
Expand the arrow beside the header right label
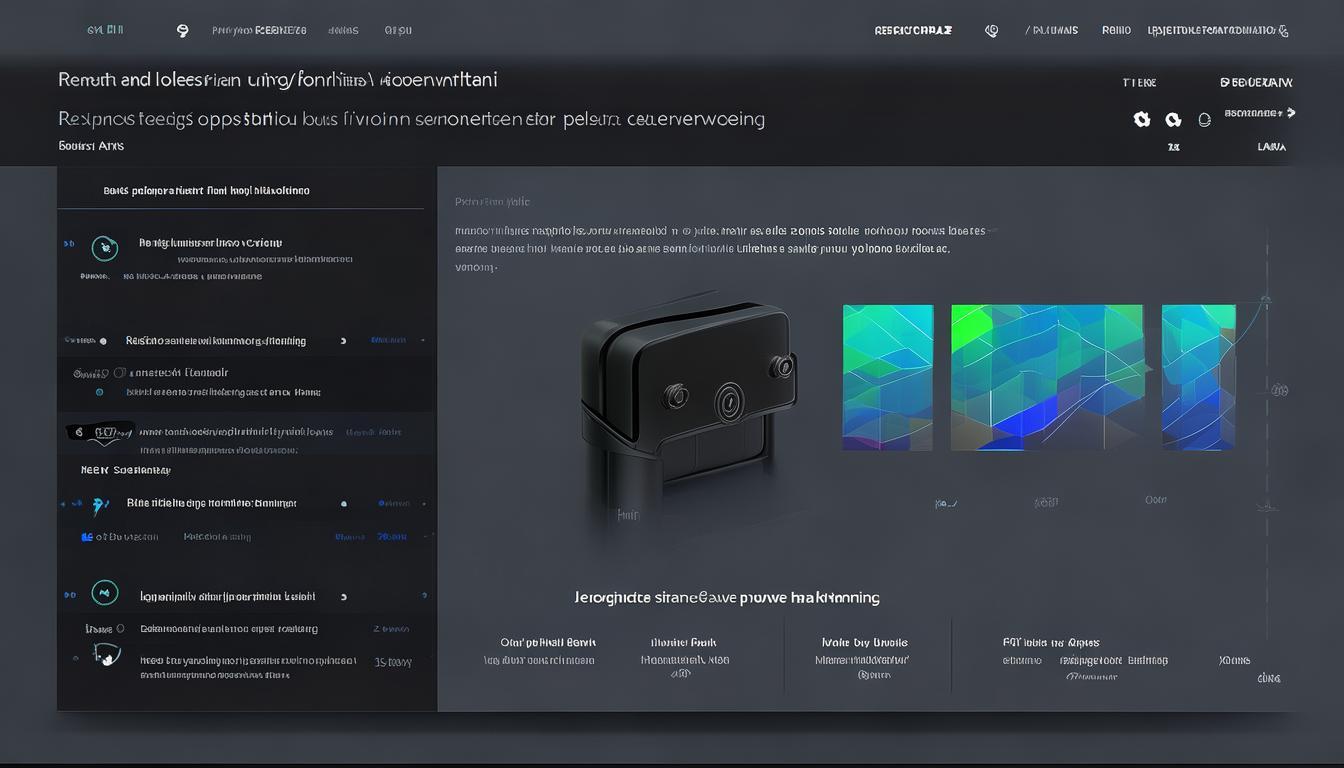pyautogui.click(x=1291, y=113)
